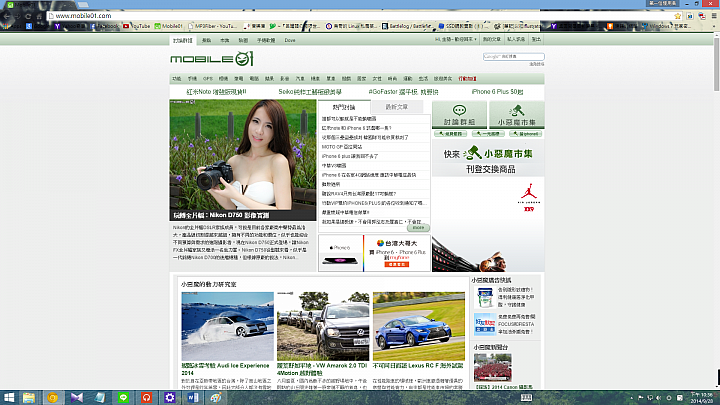Click the 快來小惡魔市集 promo banner
This screenshot has width=720, height=405.
point(488,158)
